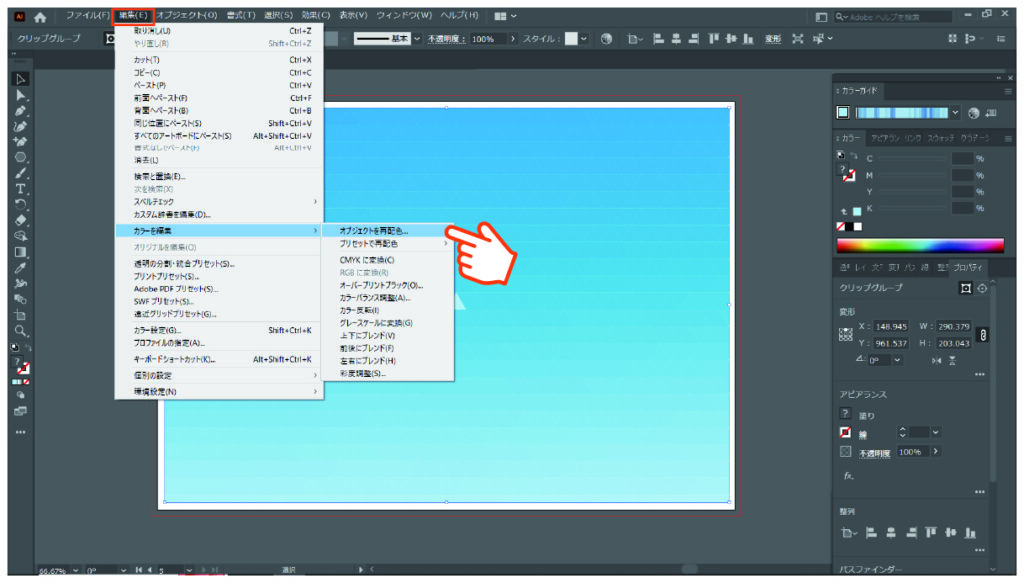Toggle flip vertically in the 変形 section
1024x583 pixels.
tap(952, 360)
